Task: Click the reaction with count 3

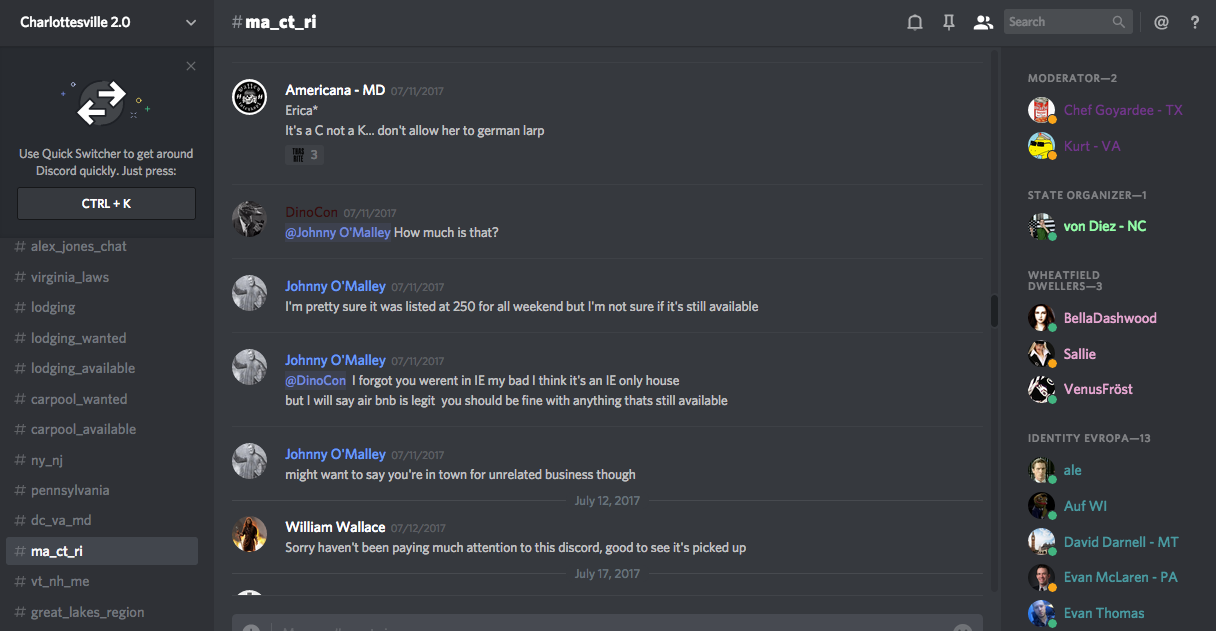Action: (304, 155)
